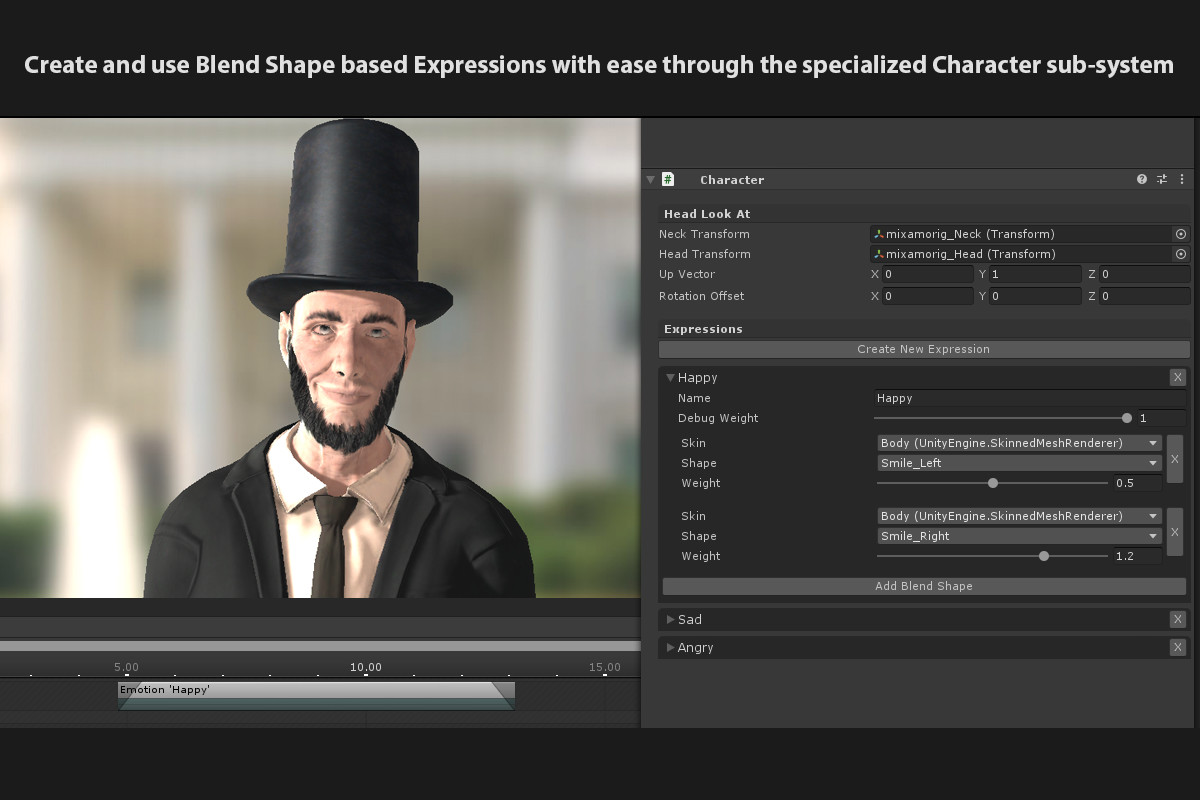This screenshot has width=1200, height=800.
Task: Remove the Smile_Right blend shape entry
Action: (1175, 532)
